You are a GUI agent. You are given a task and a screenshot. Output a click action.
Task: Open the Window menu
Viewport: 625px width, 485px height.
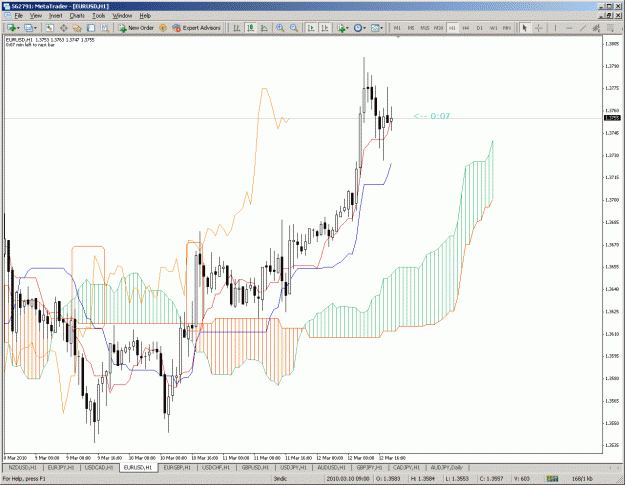[122, 16]
